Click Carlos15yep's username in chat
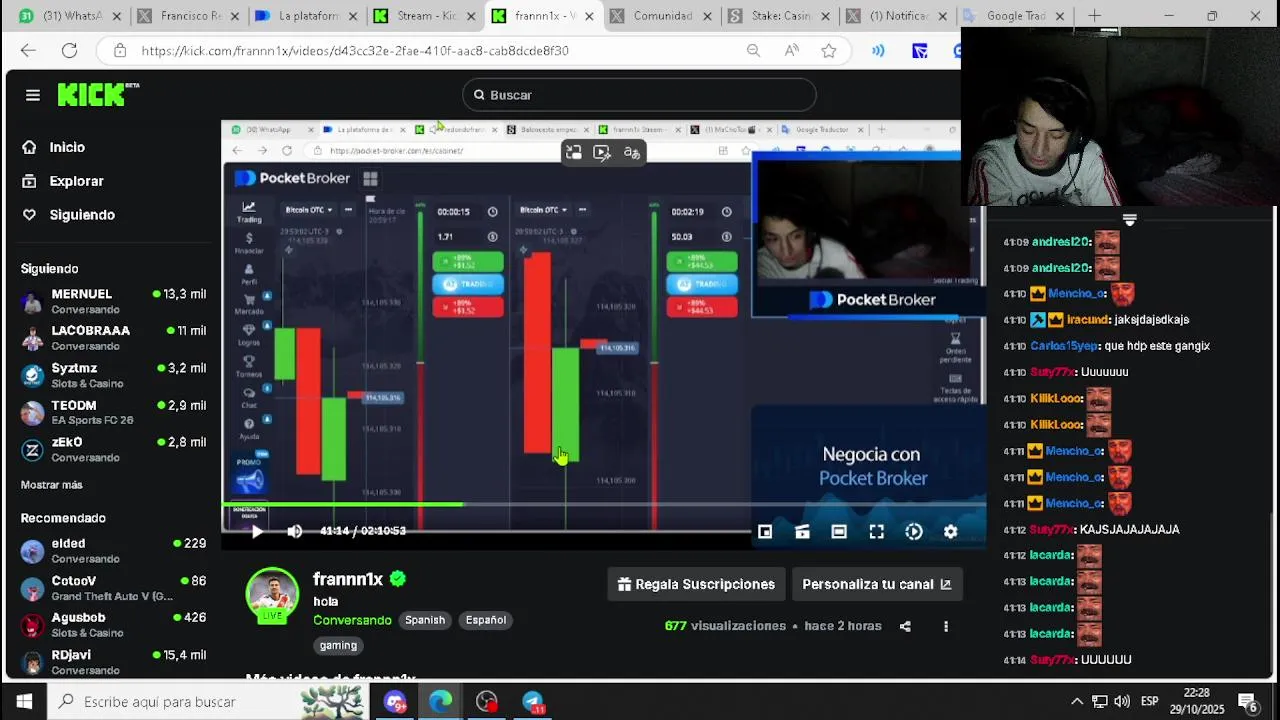Screen dimensions: 1280x720 pyautogui.click(x=1064, y=346)
